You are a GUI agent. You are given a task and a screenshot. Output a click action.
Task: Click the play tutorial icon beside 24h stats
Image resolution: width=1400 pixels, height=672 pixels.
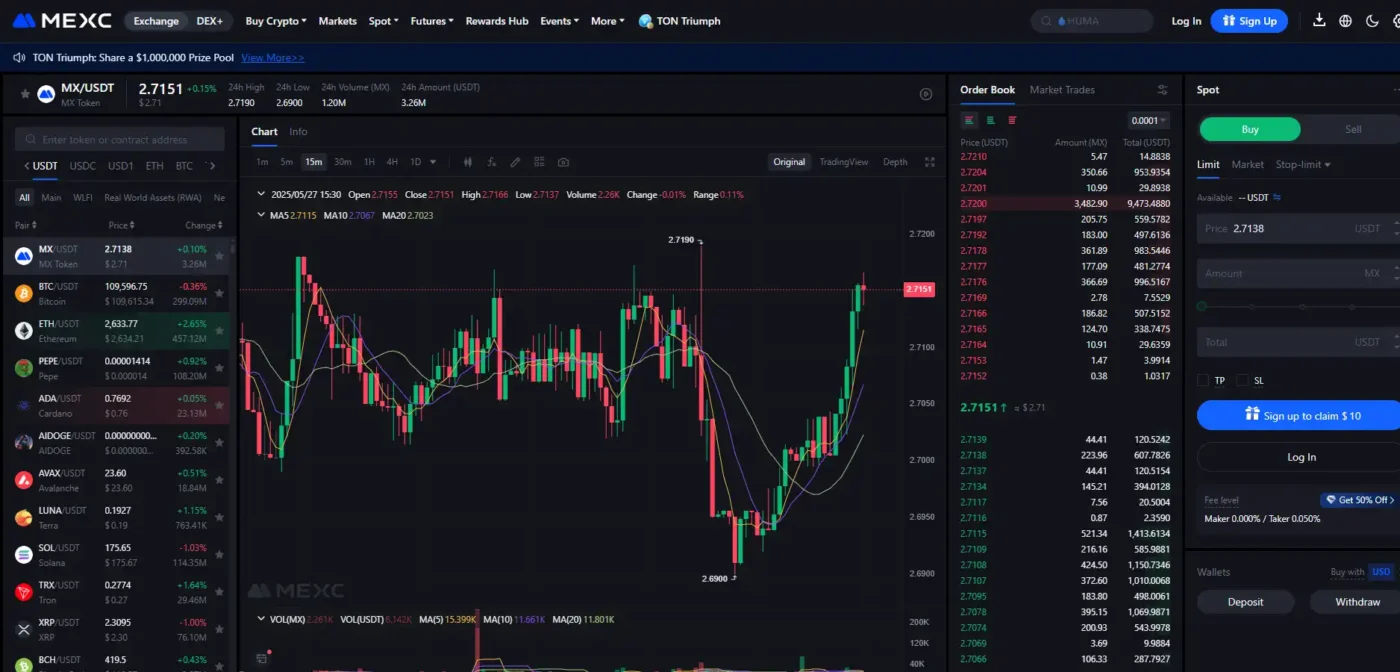(x=926, y=94)
